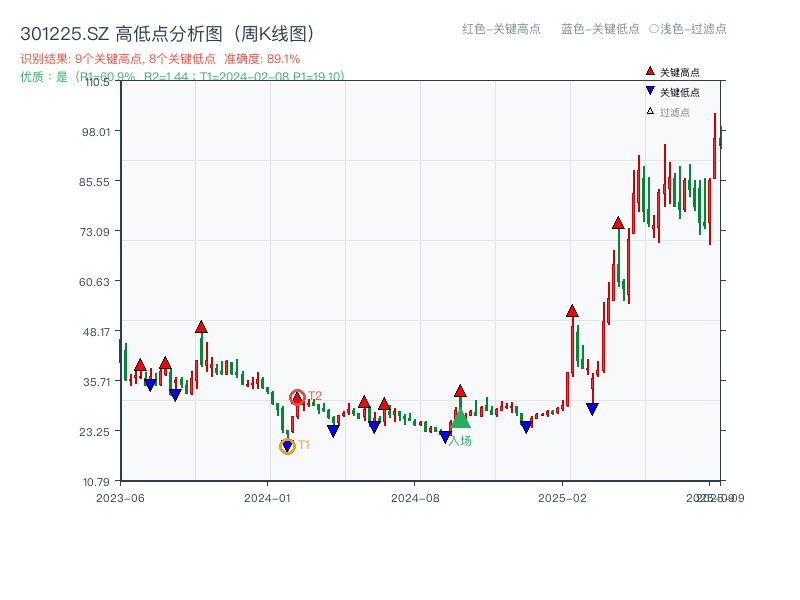Click the blue low triangle near 2024-08
This screenshot has width=800, height=600.
pos(445,435)
